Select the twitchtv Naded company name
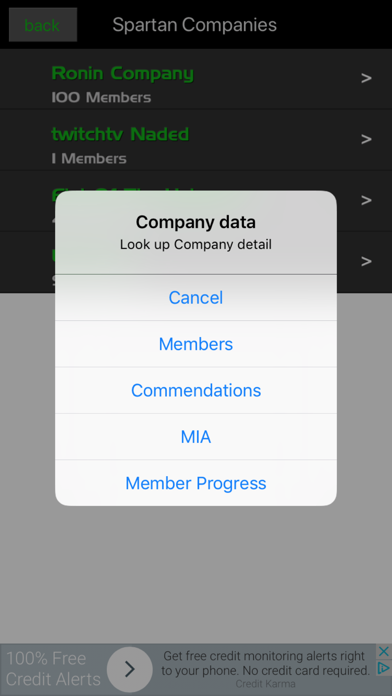 point(120,134)
